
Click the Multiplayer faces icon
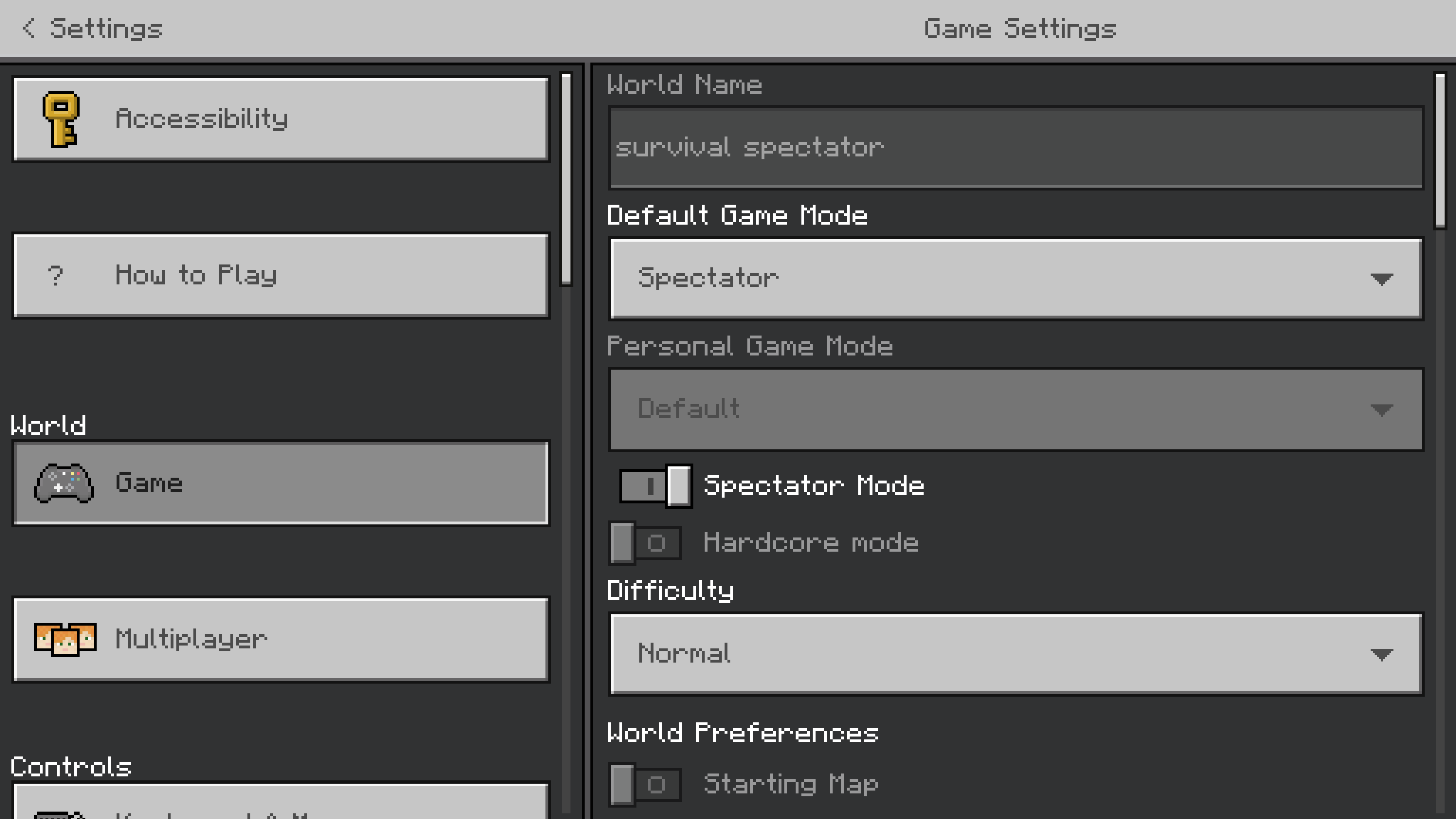click(65, 639)
